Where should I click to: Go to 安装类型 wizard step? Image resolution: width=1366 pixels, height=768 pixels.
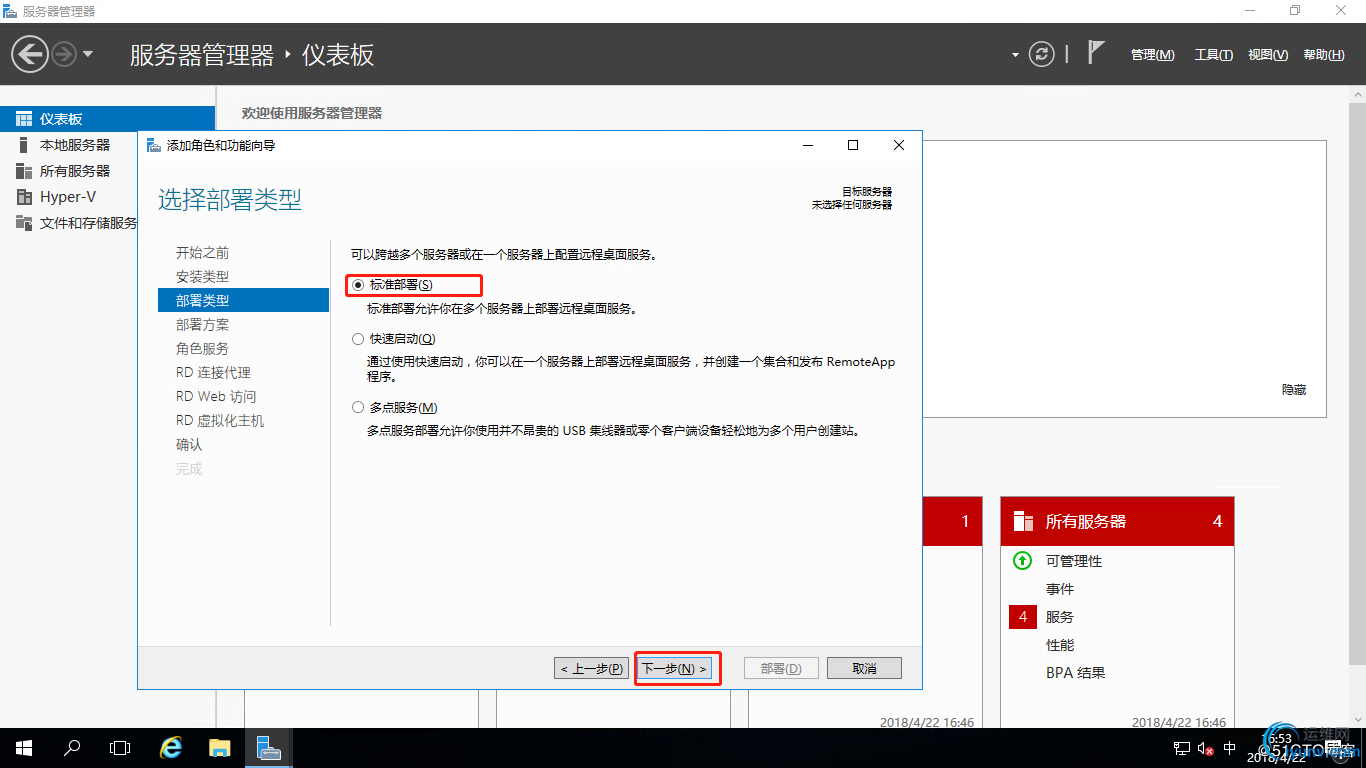tap(202, 276)
